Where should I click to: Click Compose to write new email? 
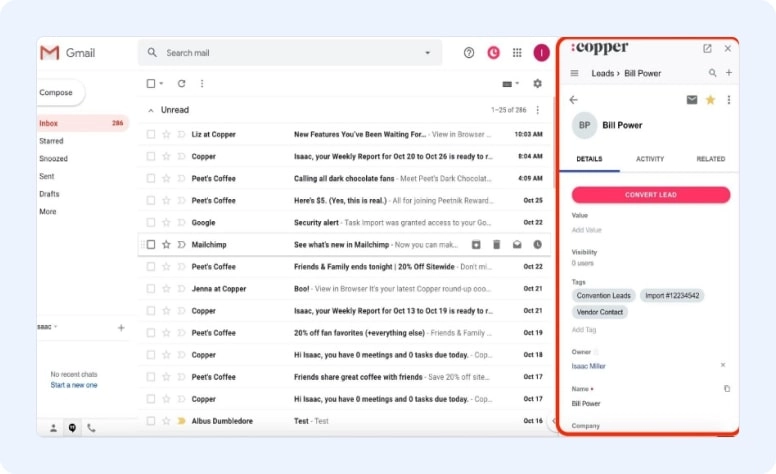[57, 93]
